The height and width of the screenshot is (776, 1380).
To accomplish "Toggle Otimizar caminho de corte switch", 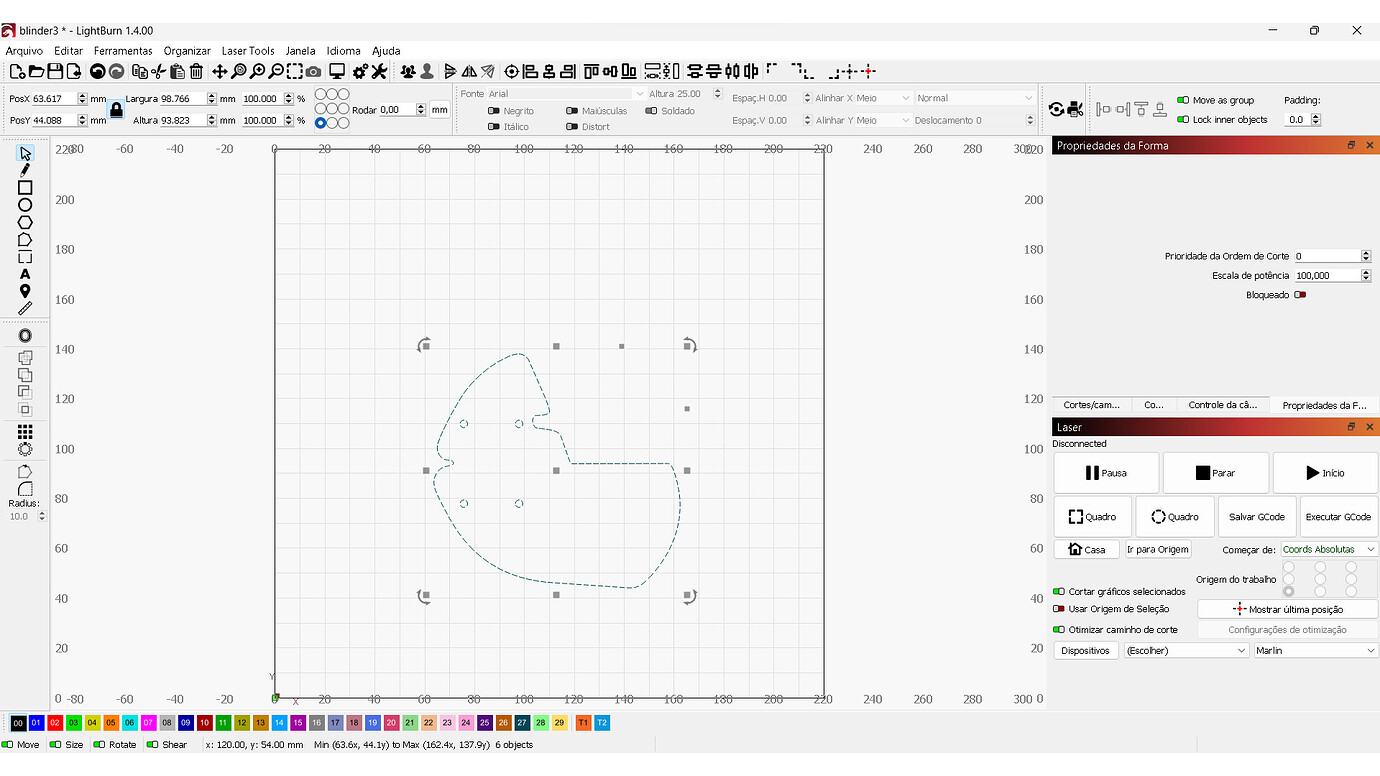I will 1059,630.
